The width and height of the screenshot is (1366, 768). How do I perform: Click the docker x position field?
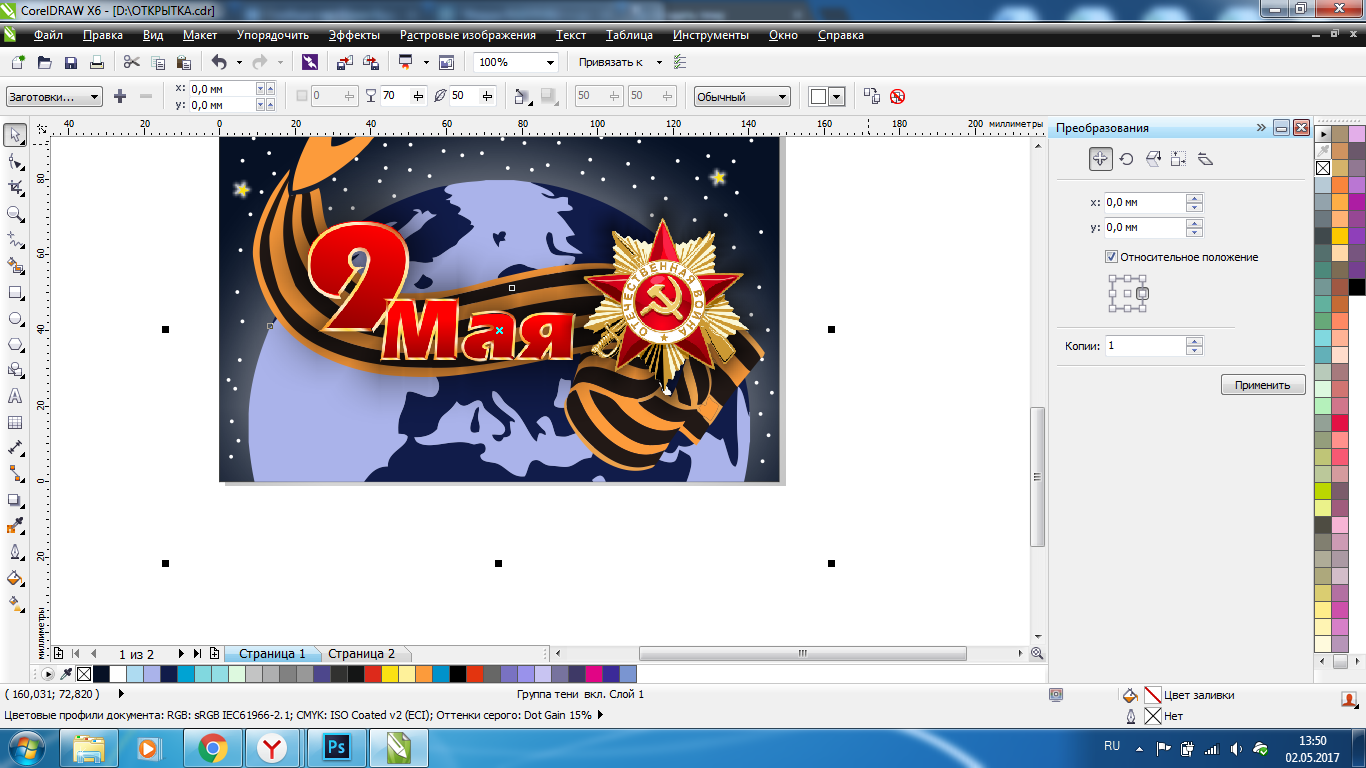pyautogui.click(x=1145, y=203)
